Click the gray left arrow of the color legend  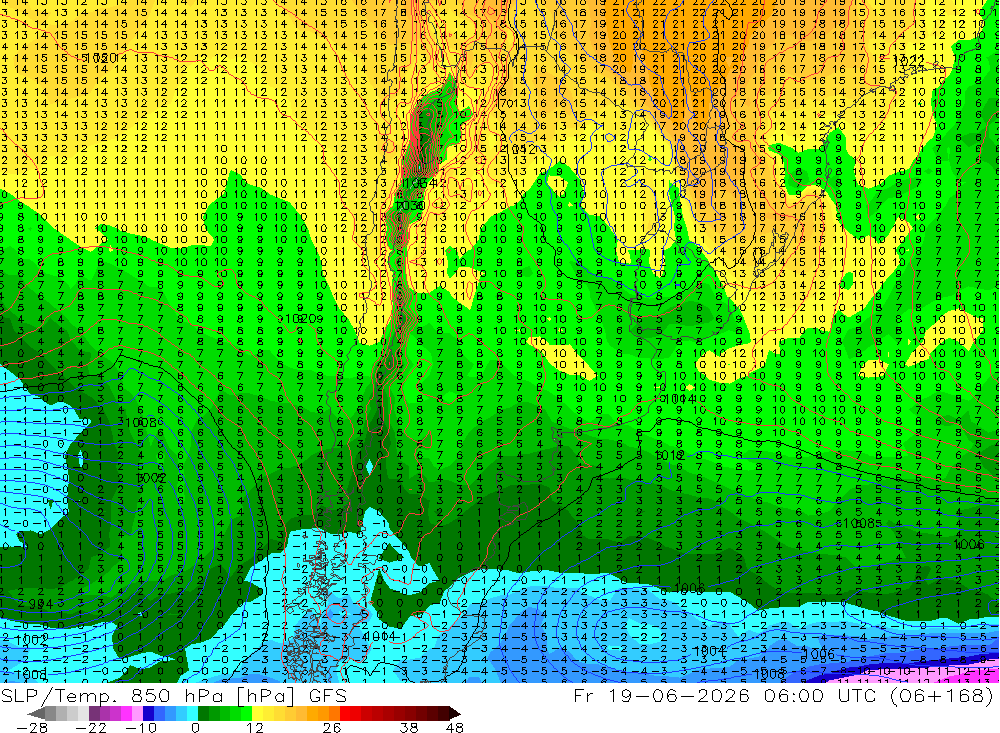click(x=37, y=713)
